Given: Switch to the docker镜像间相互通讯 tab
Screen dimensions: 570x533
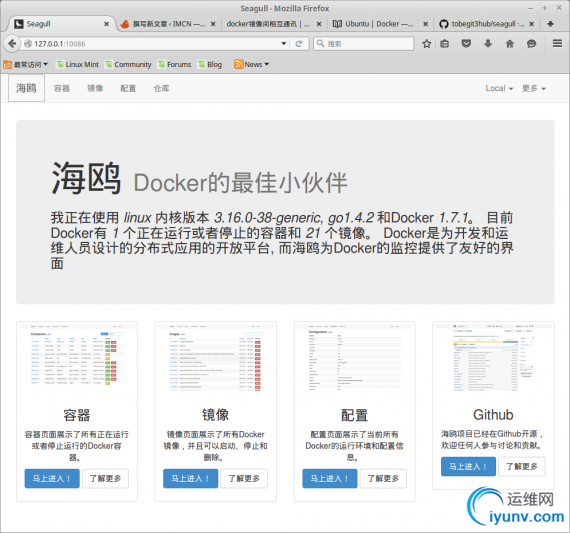Looking at the screenshot, I should pos(273,24).
